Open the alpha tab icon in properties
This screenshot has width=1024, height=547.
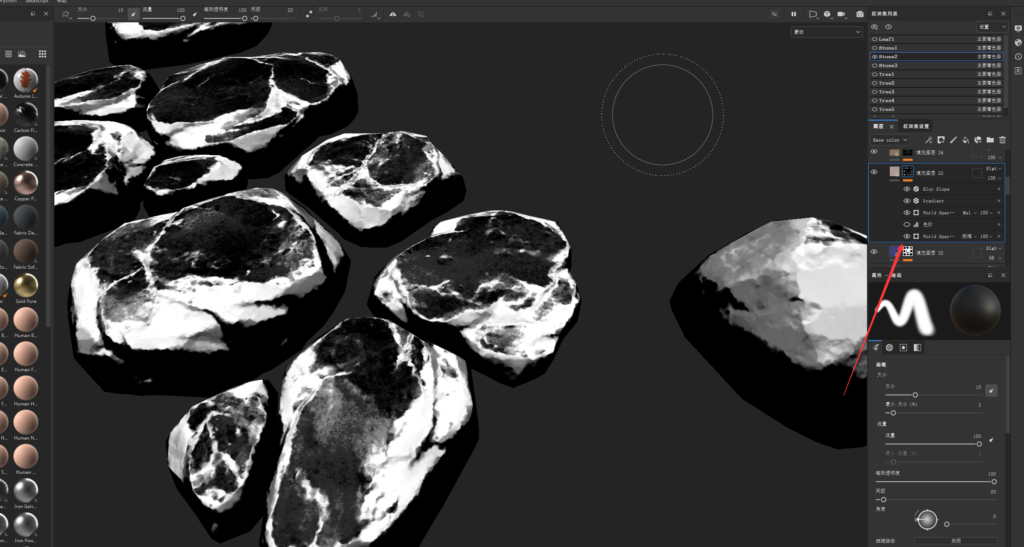pyautogui.click(x=889, y=347)
